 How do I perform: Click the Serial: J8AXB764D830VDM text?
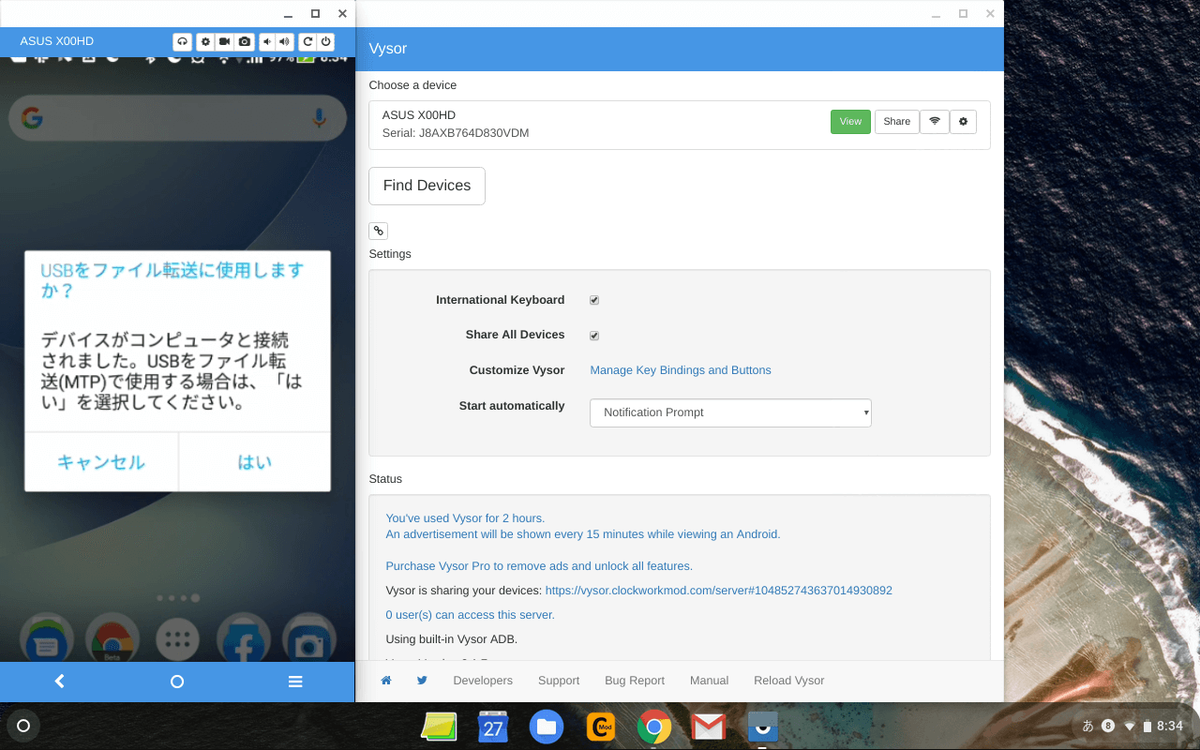click(x=455, y=133)
